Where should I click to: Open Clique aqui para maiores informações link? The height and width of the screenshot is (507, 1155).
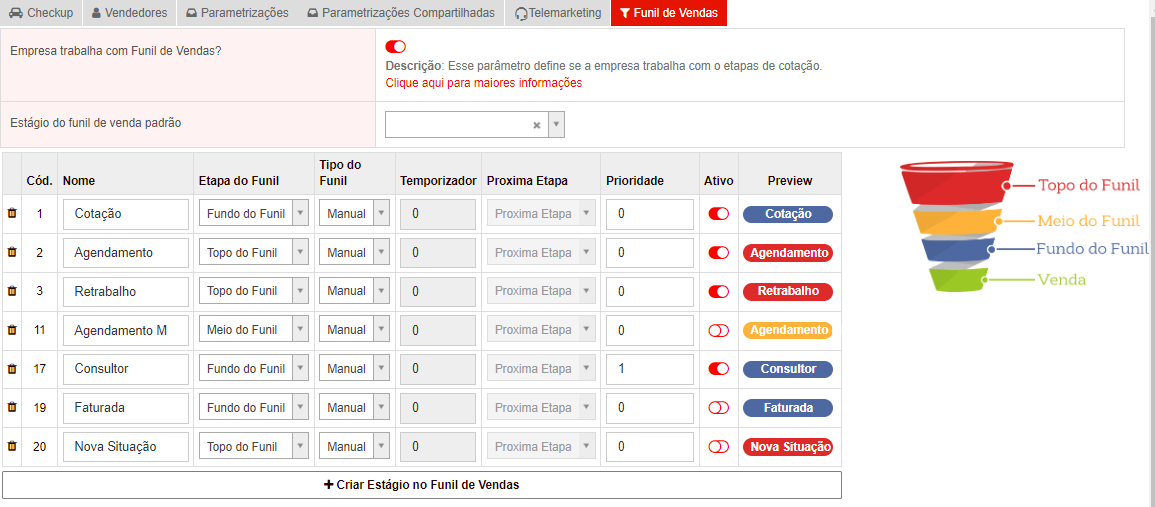click(x=483, y=83)
